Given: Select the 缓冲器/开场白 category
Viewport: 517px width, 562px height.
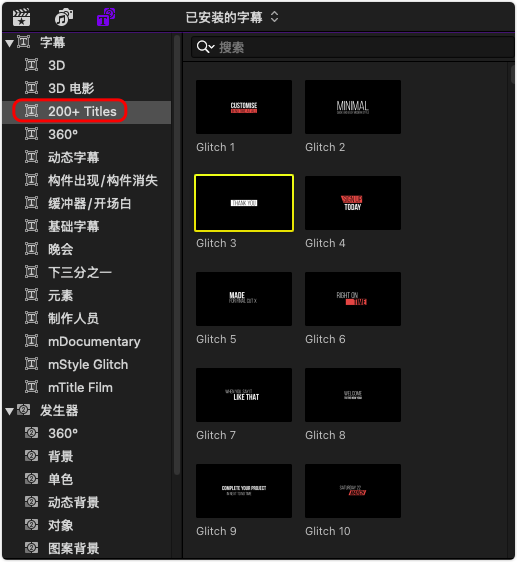Looking at the screenshot, I should 86,203.
